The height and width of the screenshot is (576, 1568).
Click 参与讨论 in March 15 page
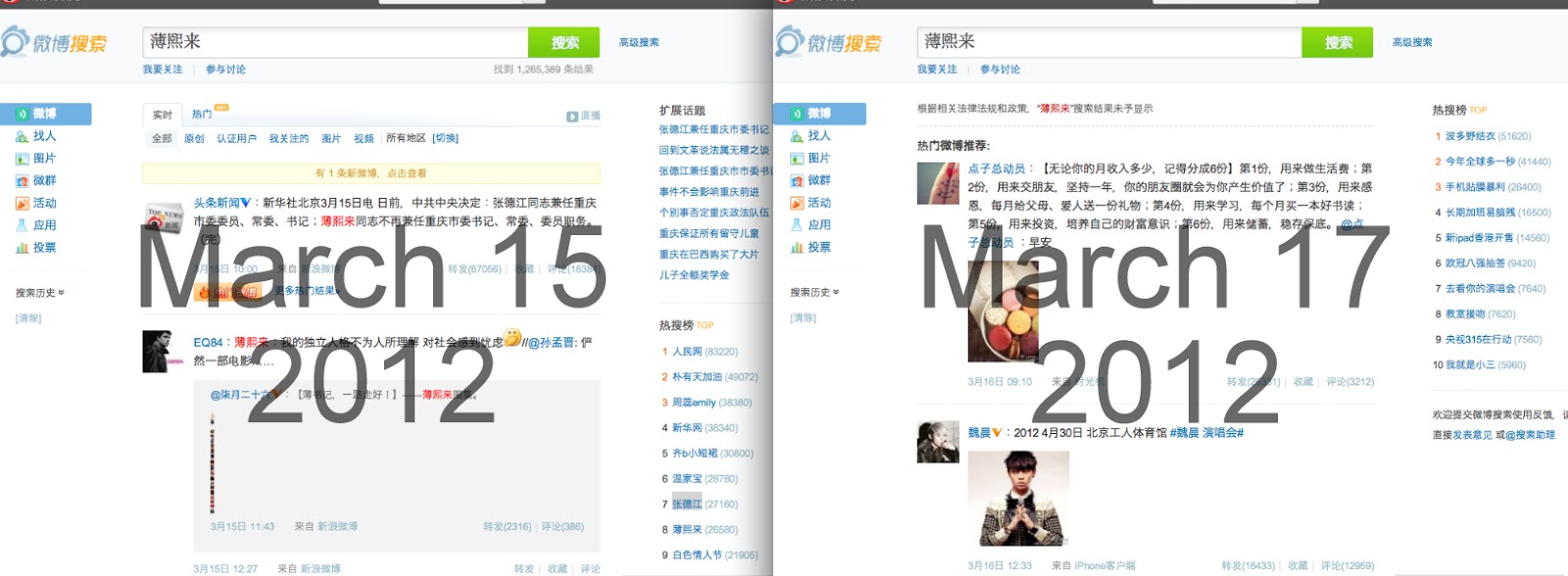tap(225, 70)
